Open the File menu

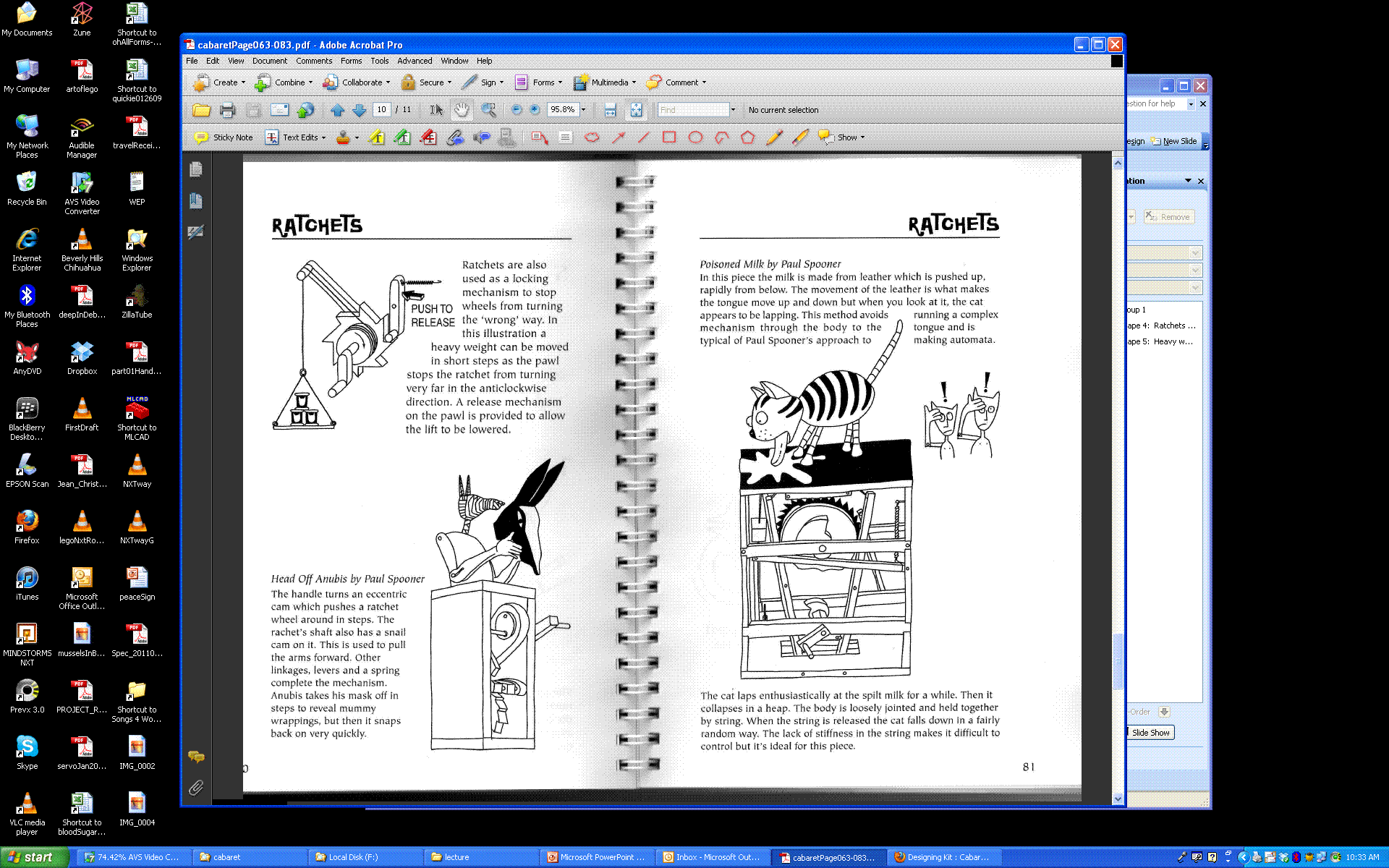(x=192, y=61)
